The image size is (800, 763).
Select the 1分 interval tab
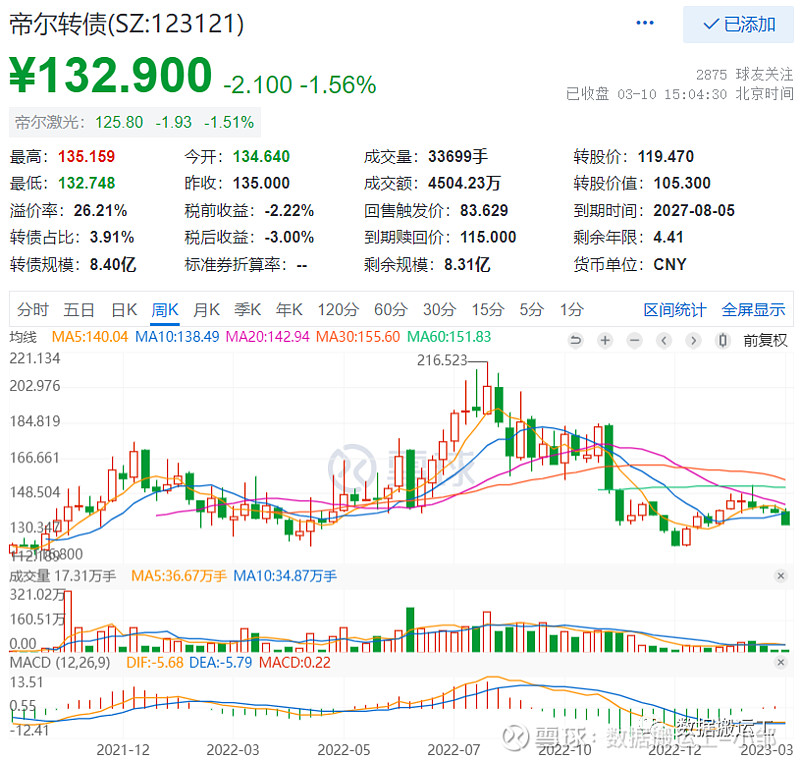pyautogui.click(x=571, y=309)
